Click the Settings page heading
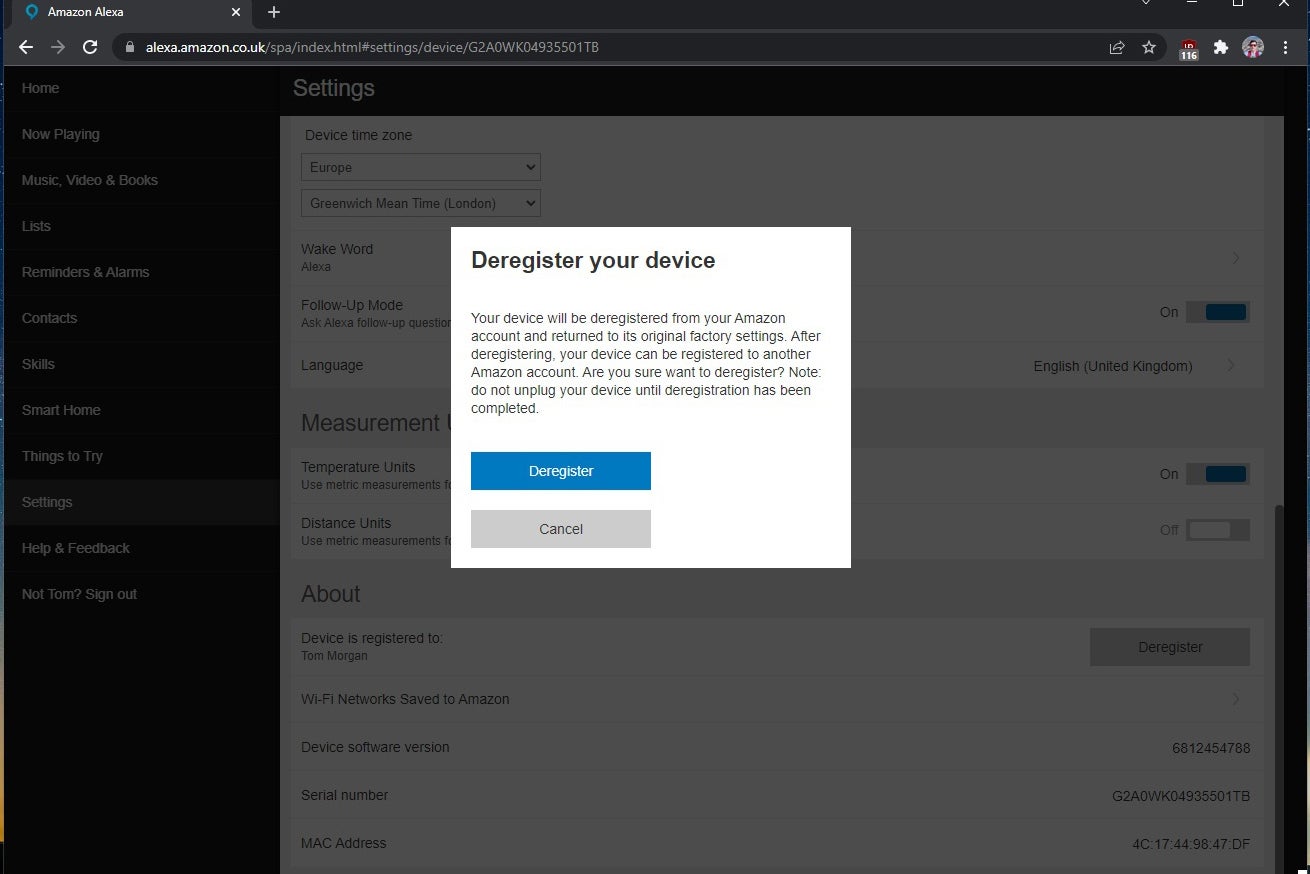The height and width of the screenshot is (874, 1310). pyautogui.click(x=334, y=88)
